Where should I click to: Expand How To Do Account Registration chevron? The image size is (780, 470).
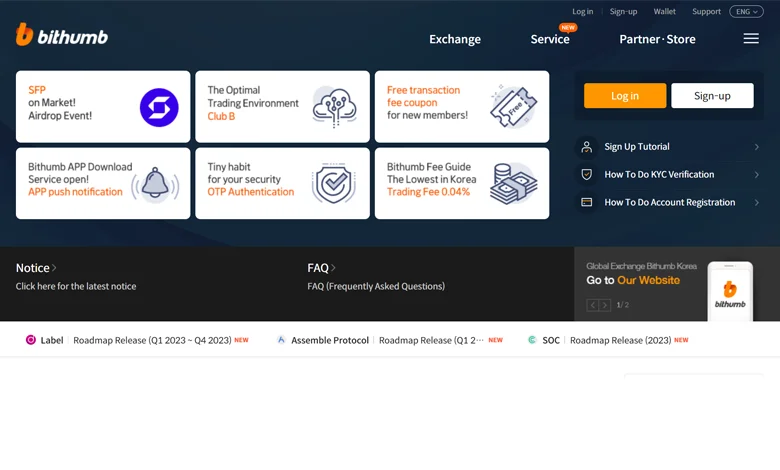pos(756,202)
